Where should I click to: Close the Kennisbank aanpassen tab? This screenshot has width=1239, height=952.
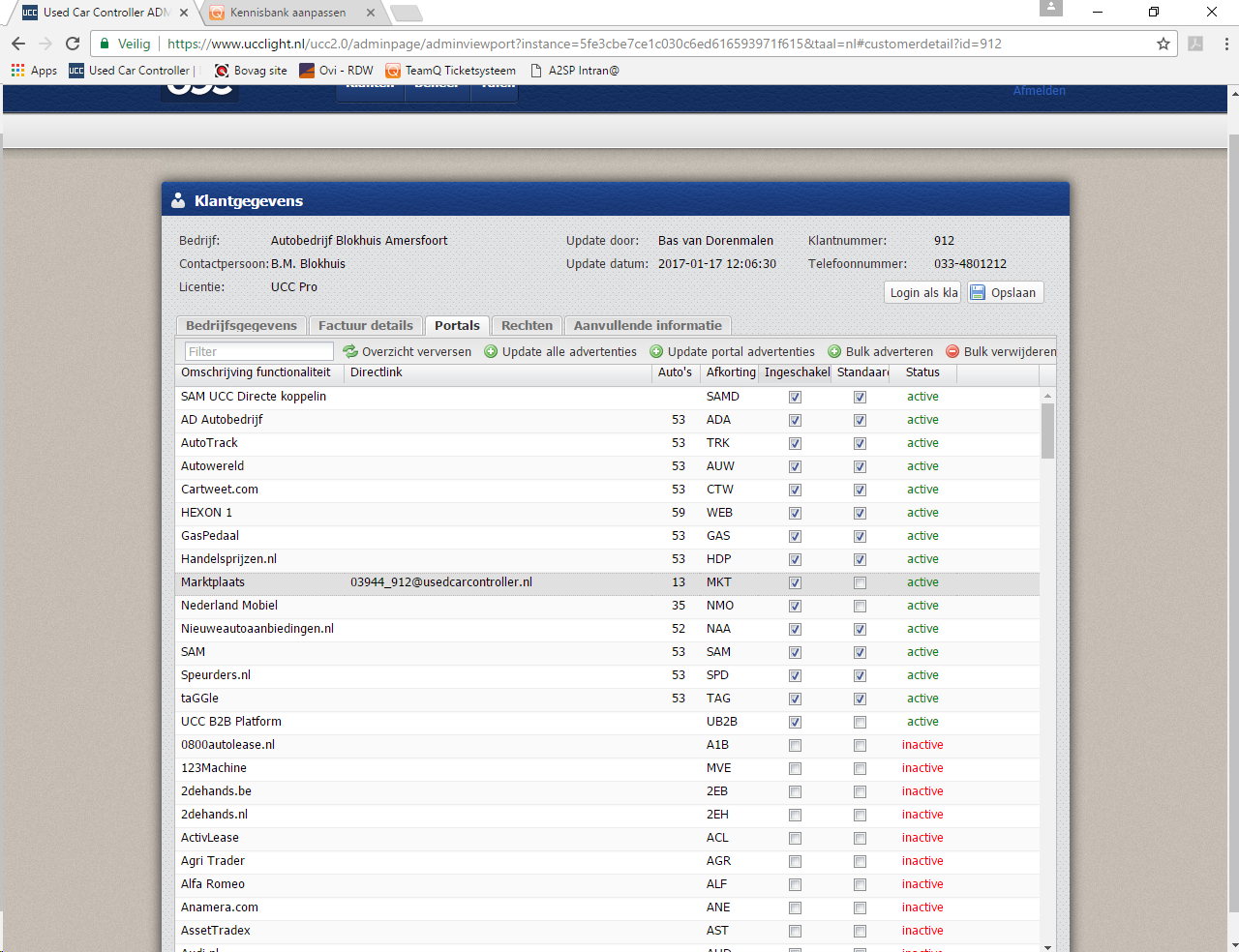coord(371,13)
